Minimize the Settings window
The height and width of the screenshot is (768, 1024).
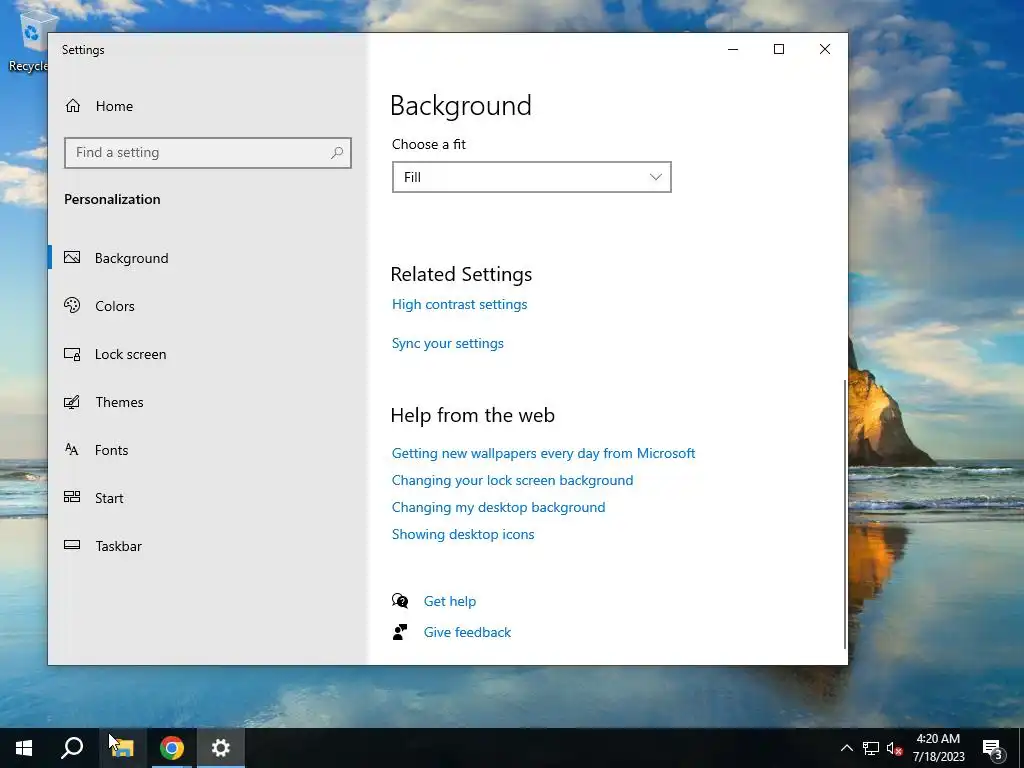pos(733,49)
